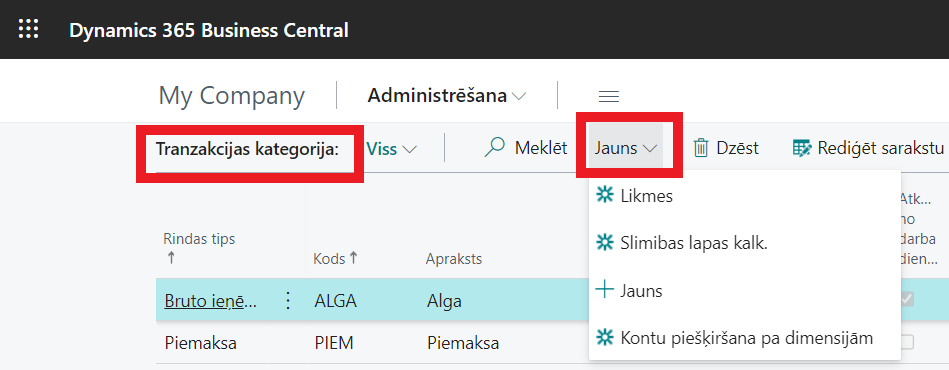Click the My Company title

point(231,96)
